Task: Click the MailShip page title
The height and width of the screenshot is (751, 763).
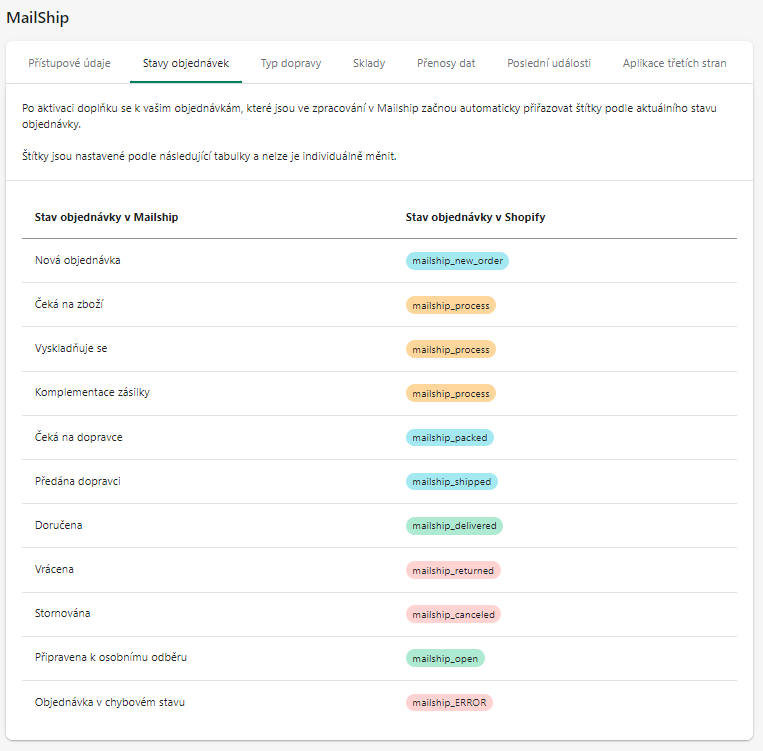Action: [x=37, y=18]
